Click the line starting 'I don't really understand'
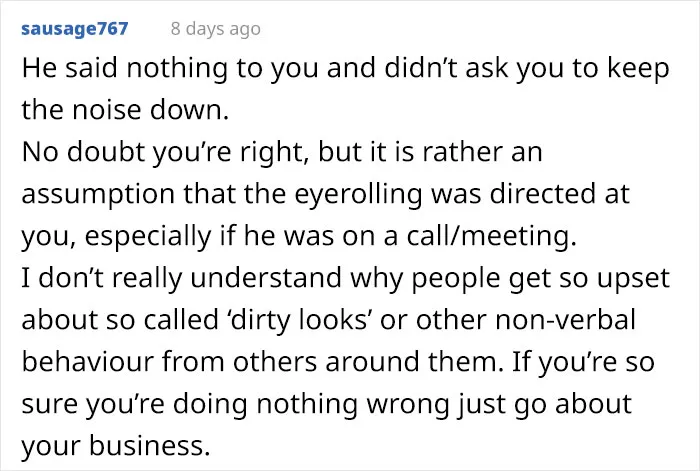Screen dimensions: 700x471 pos(346,278)
